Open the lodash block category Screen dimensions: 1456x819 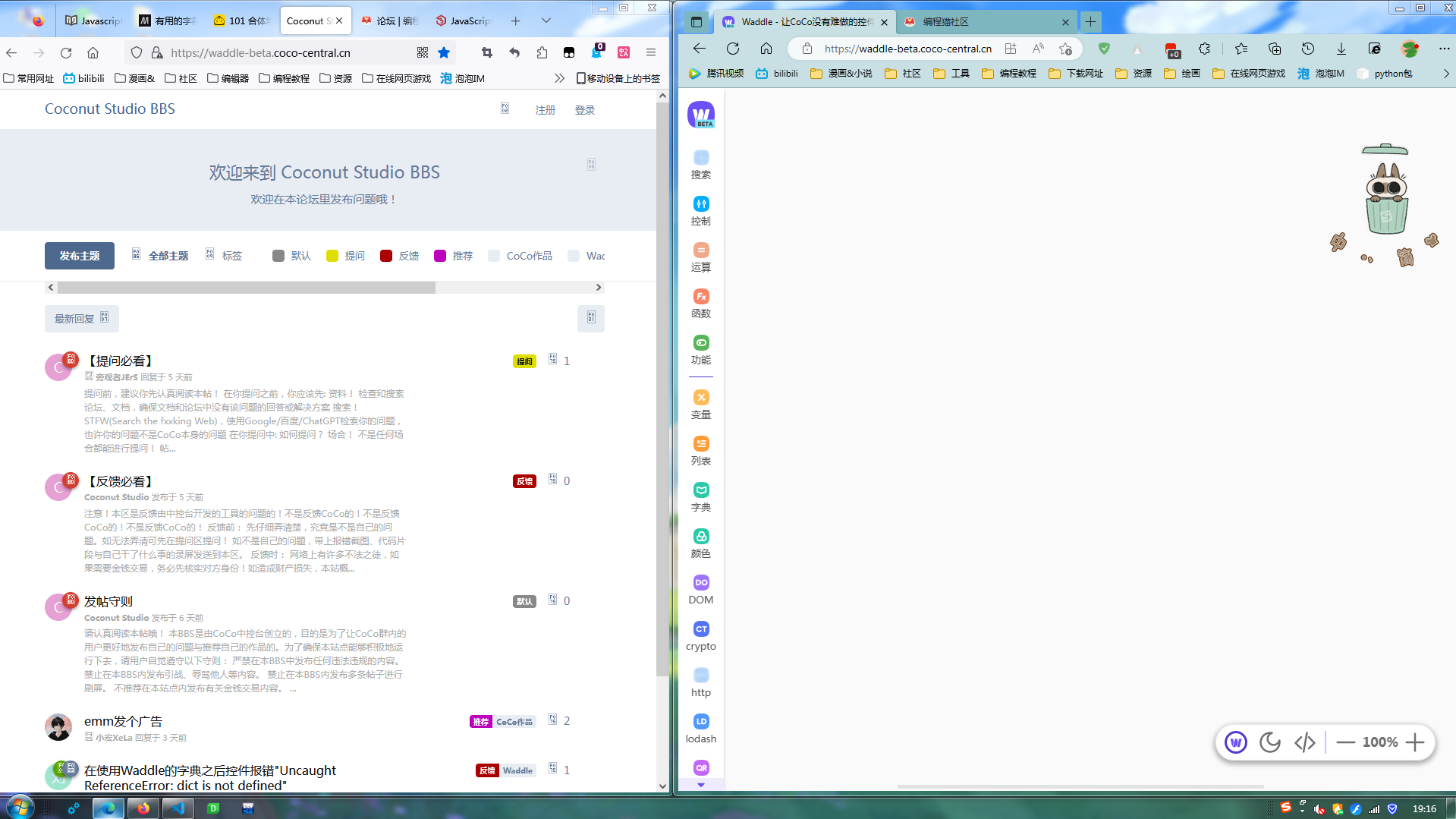pos(701,729)
